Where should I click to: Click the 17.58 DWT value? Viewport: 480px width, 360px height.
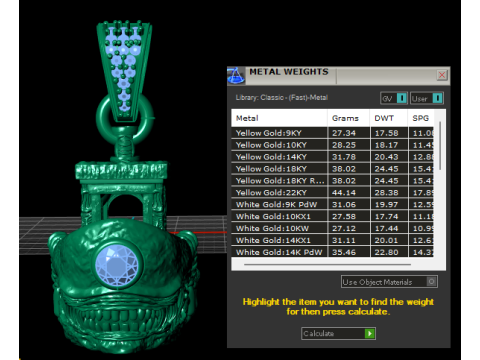(x=386, y=133)
